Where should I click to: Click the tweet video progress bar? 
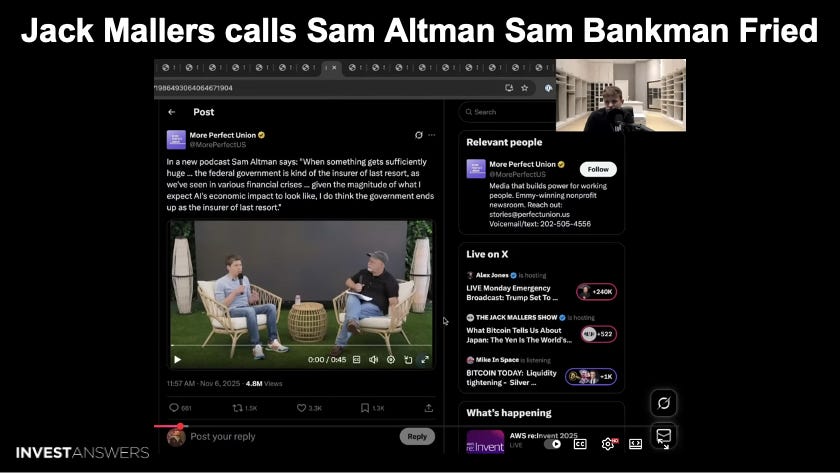[x=301, y=346]
